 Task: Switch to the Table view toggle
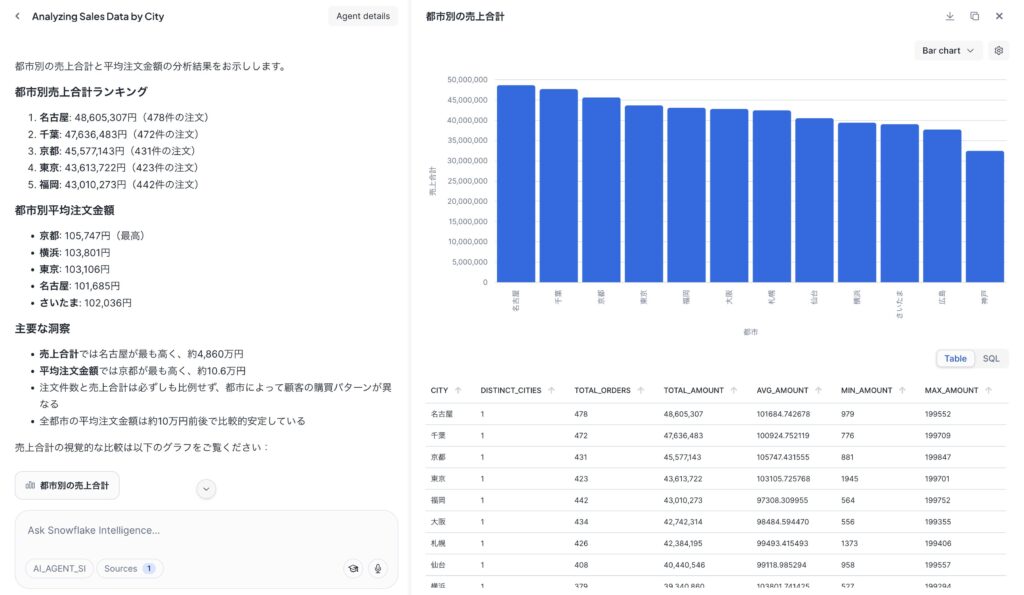(x=955, y=358)
